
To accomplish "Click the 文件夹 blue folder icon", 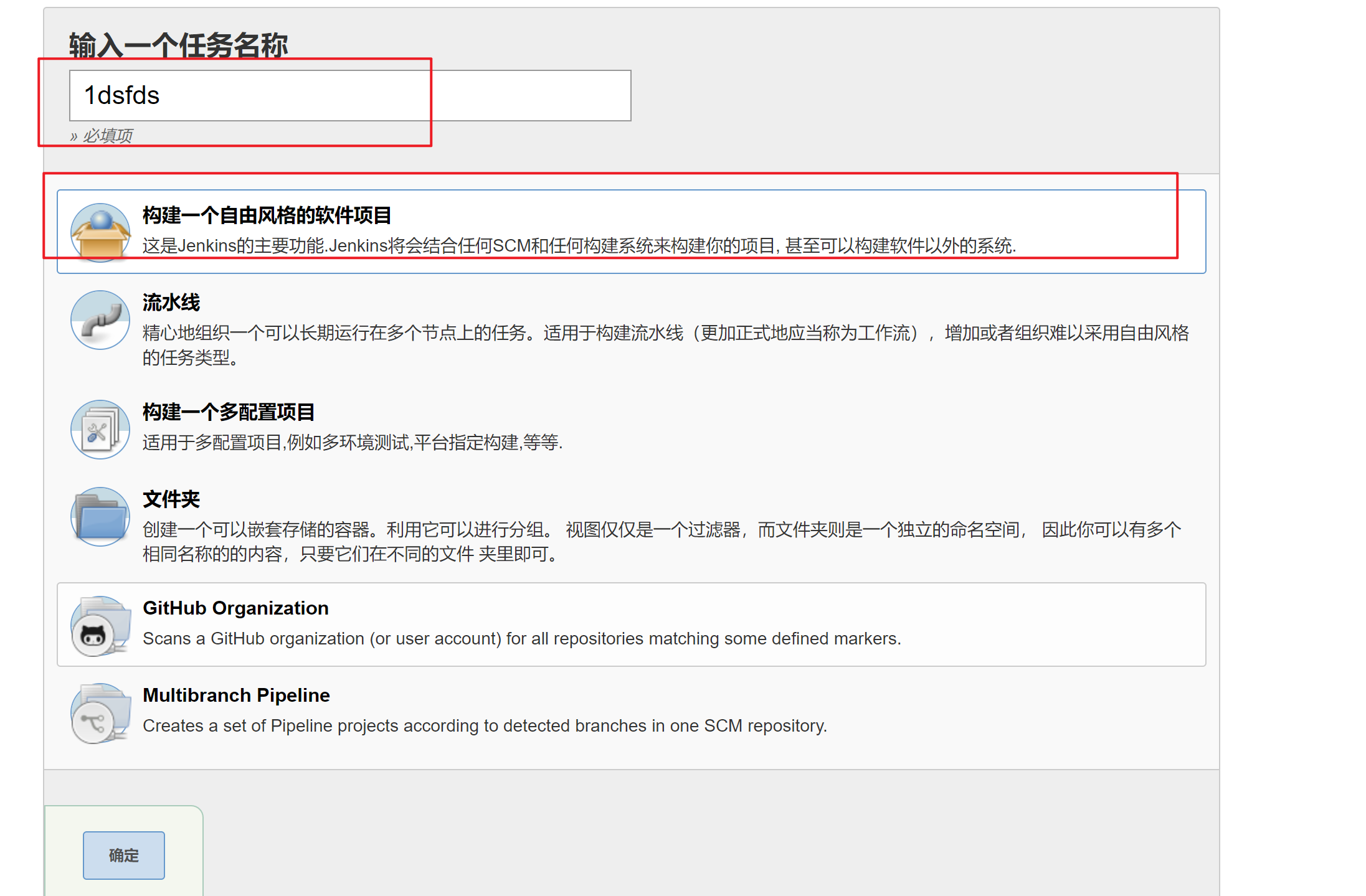I will [100, 517].
